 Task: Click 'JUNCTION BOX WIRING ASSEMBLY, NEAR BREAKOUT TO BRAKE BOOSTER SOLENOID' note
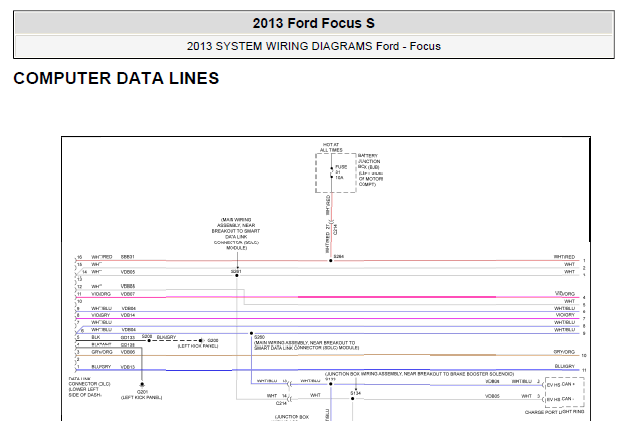pos(419,374)
